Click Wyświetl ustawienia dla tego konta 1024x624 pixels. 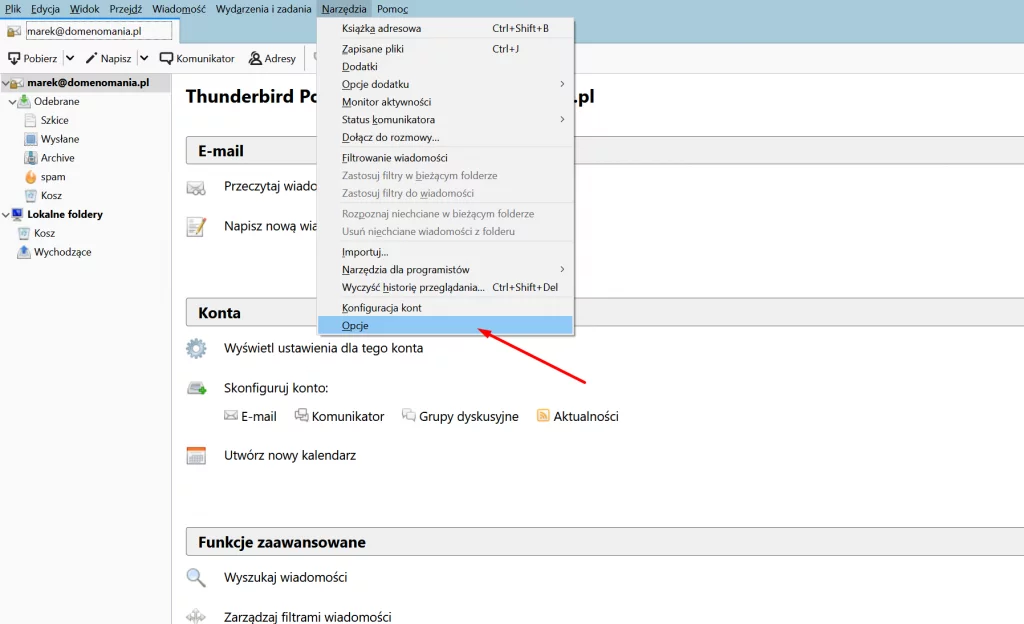323,348
